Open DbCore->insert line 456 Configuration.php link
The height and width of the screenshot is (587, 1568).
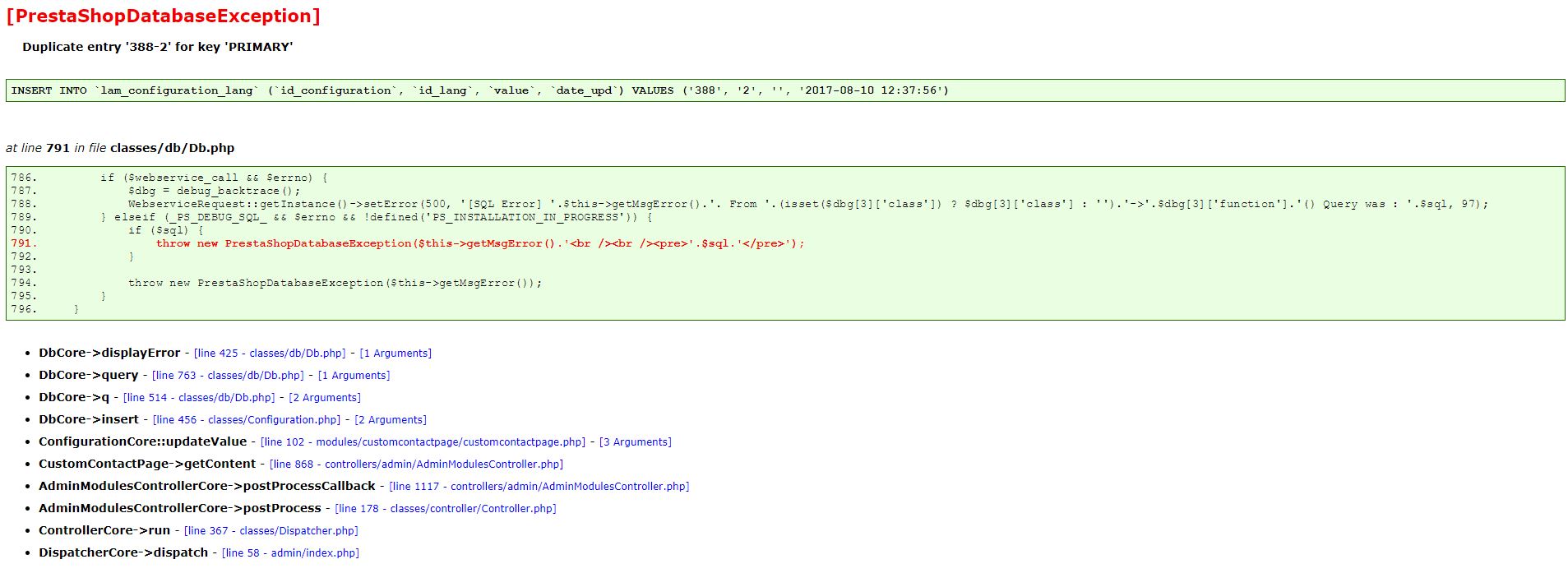pyautogui.click(x=247, y=420)
